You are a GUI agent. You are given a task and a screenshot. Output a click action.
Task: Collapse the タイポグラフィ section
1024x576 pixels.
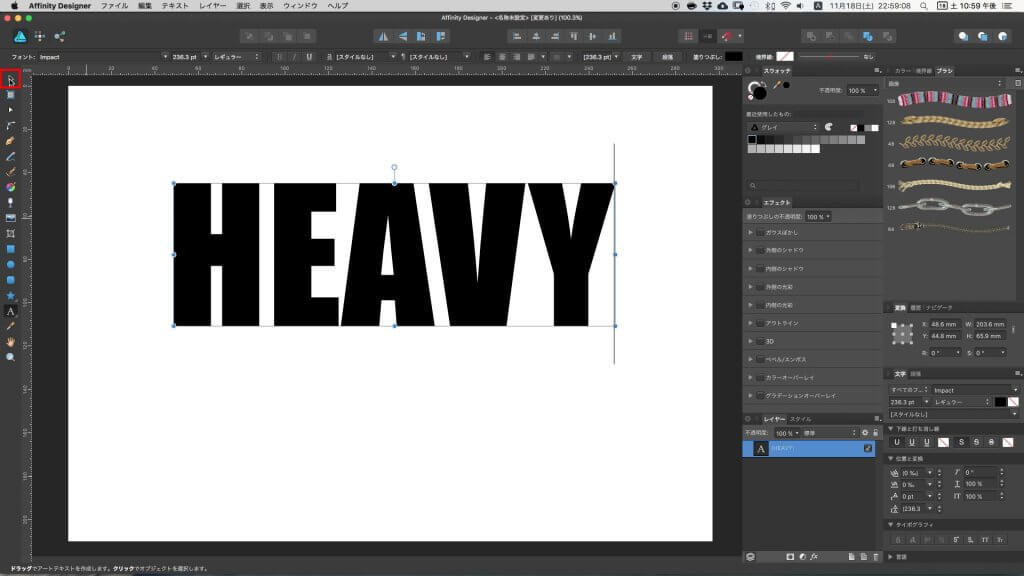pos(891,524)
